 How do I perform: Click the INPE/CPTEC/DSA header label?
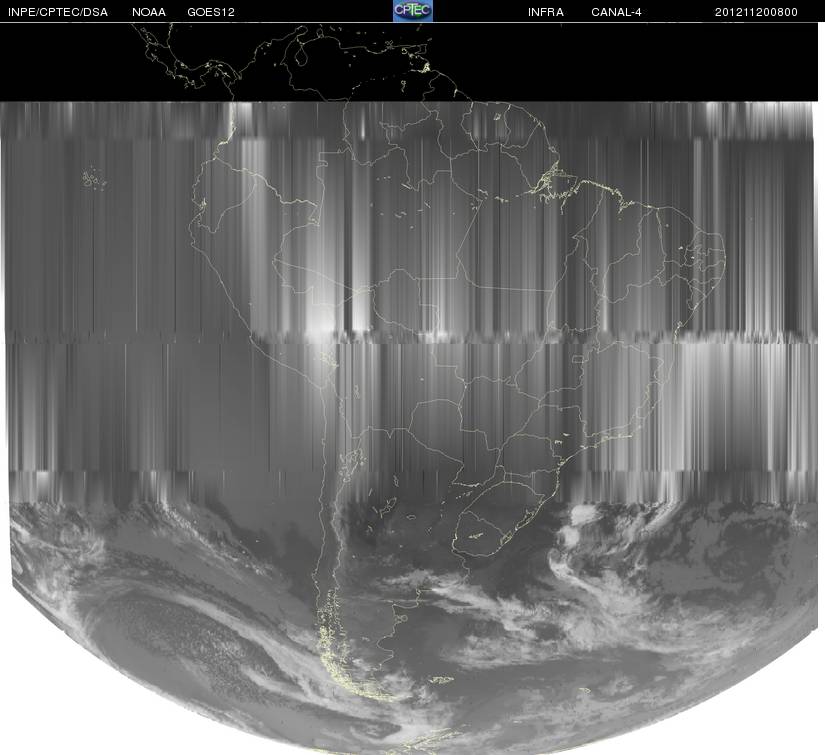coord(58,12)
